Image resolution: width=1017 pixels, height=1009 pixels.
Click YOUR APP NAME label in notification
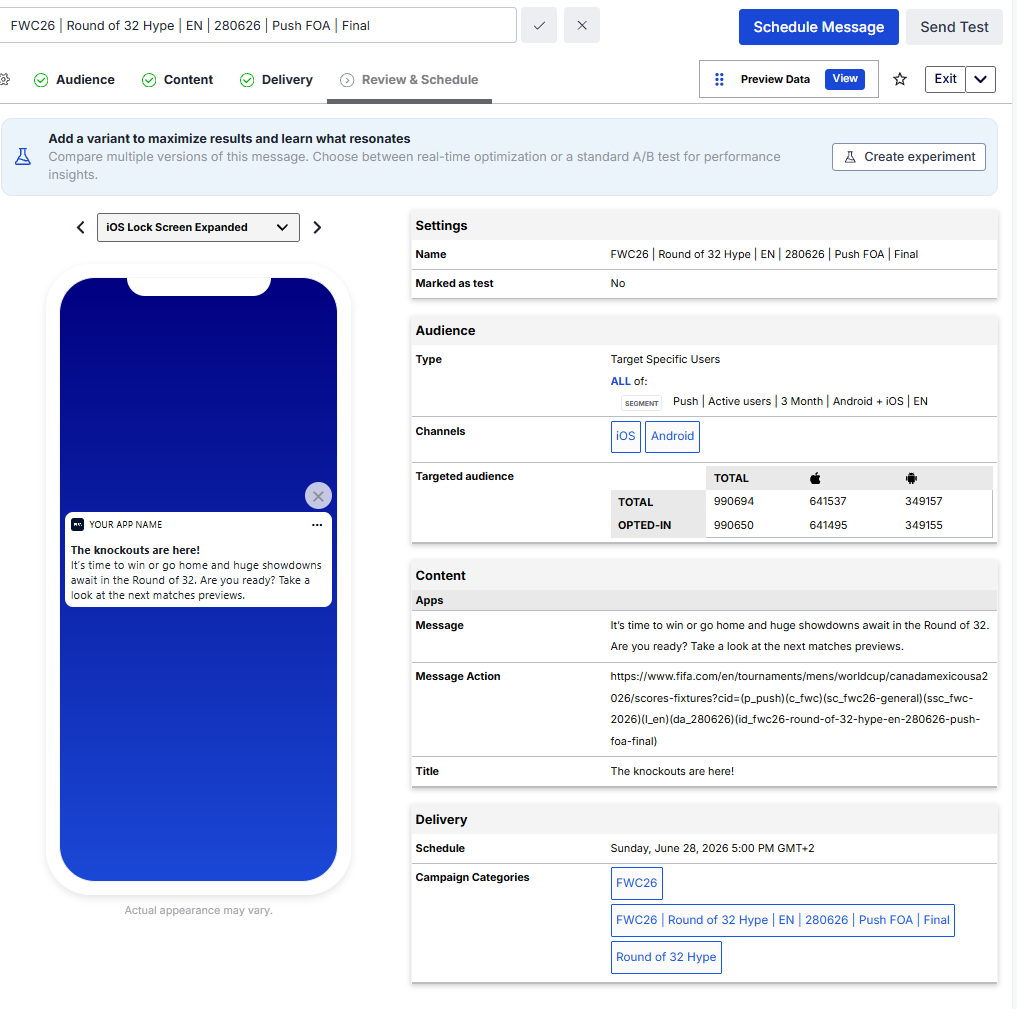(126, 525)
